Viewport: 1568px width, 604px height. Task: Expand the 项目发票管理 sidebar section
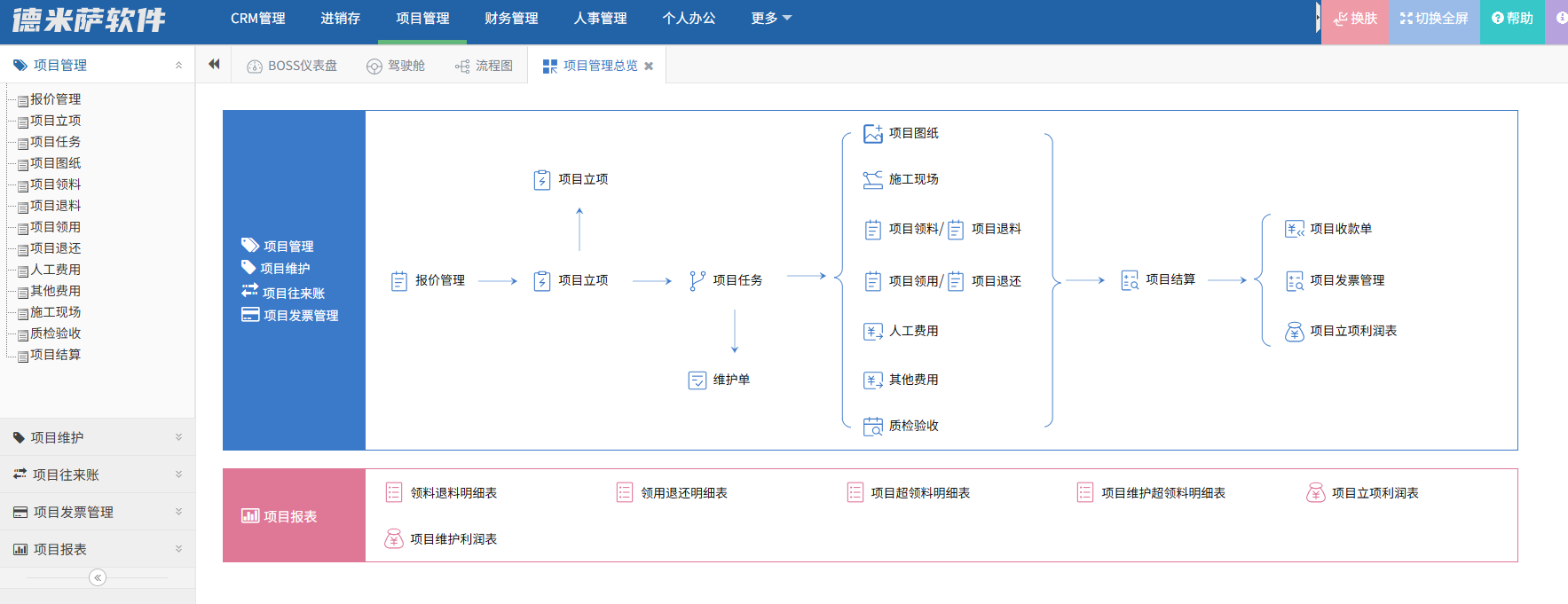[178, 512]
